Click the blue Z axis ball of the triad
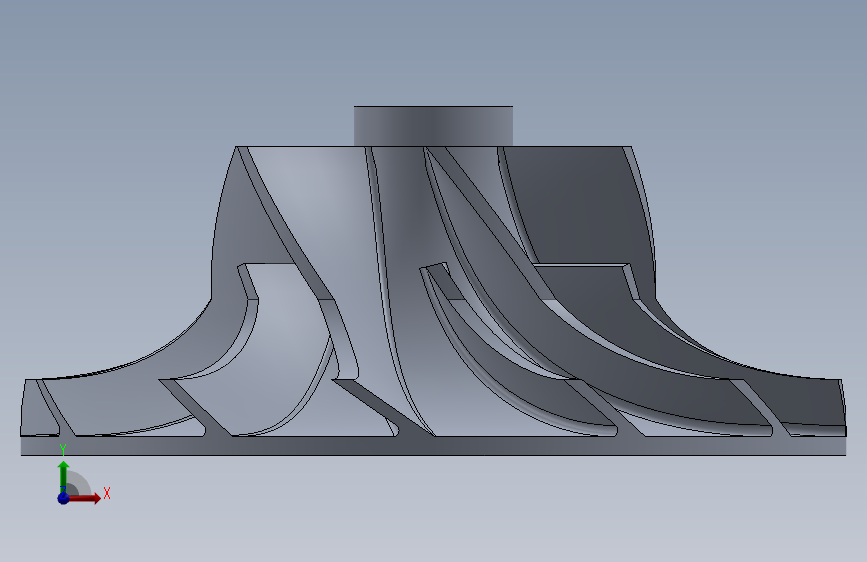The height and width of the screenshot is (562, 867). 63,498
